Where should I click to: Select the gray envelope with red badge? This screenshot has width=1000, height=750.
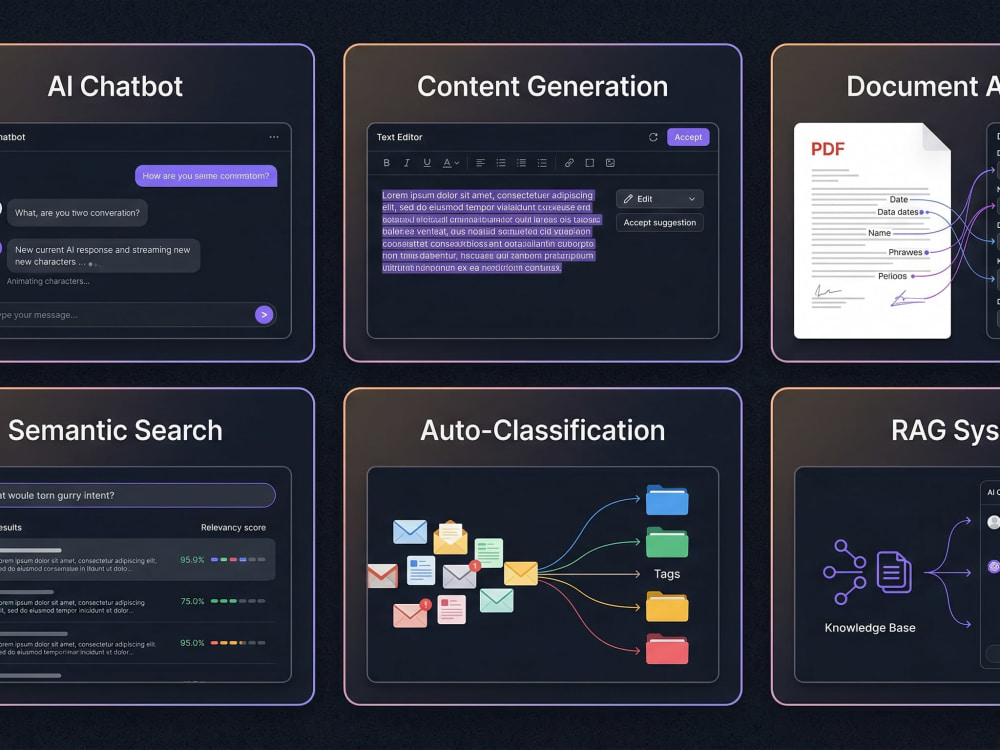(x=460, y=576)
